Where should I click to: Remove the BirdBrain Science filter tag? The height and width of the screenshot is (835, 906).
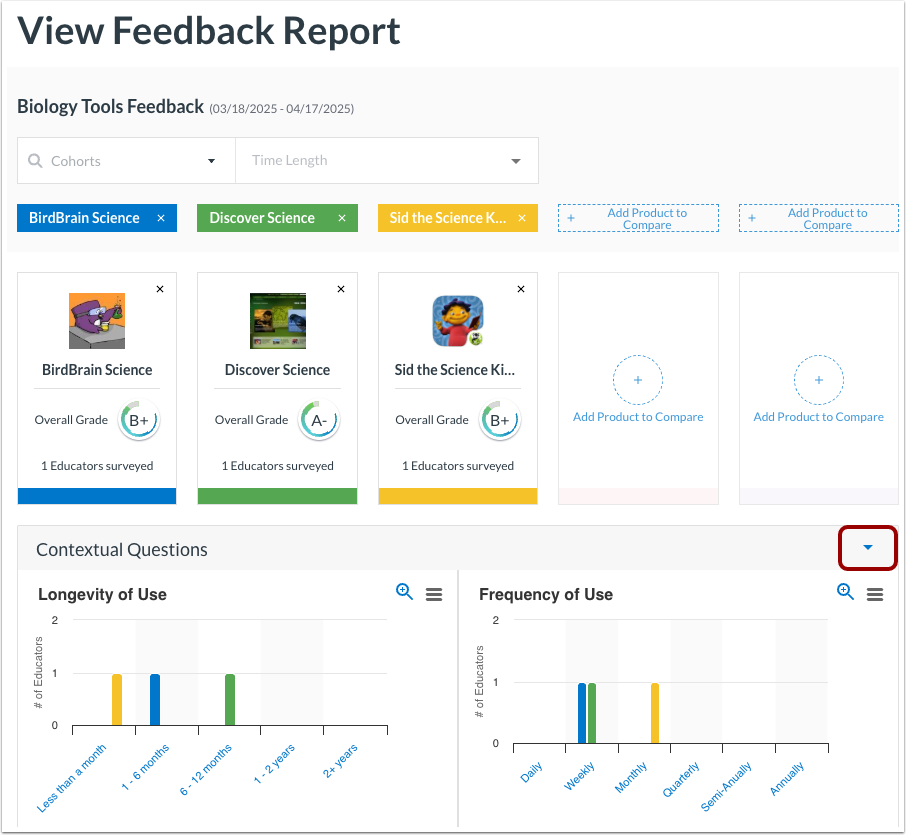point(161,217)
